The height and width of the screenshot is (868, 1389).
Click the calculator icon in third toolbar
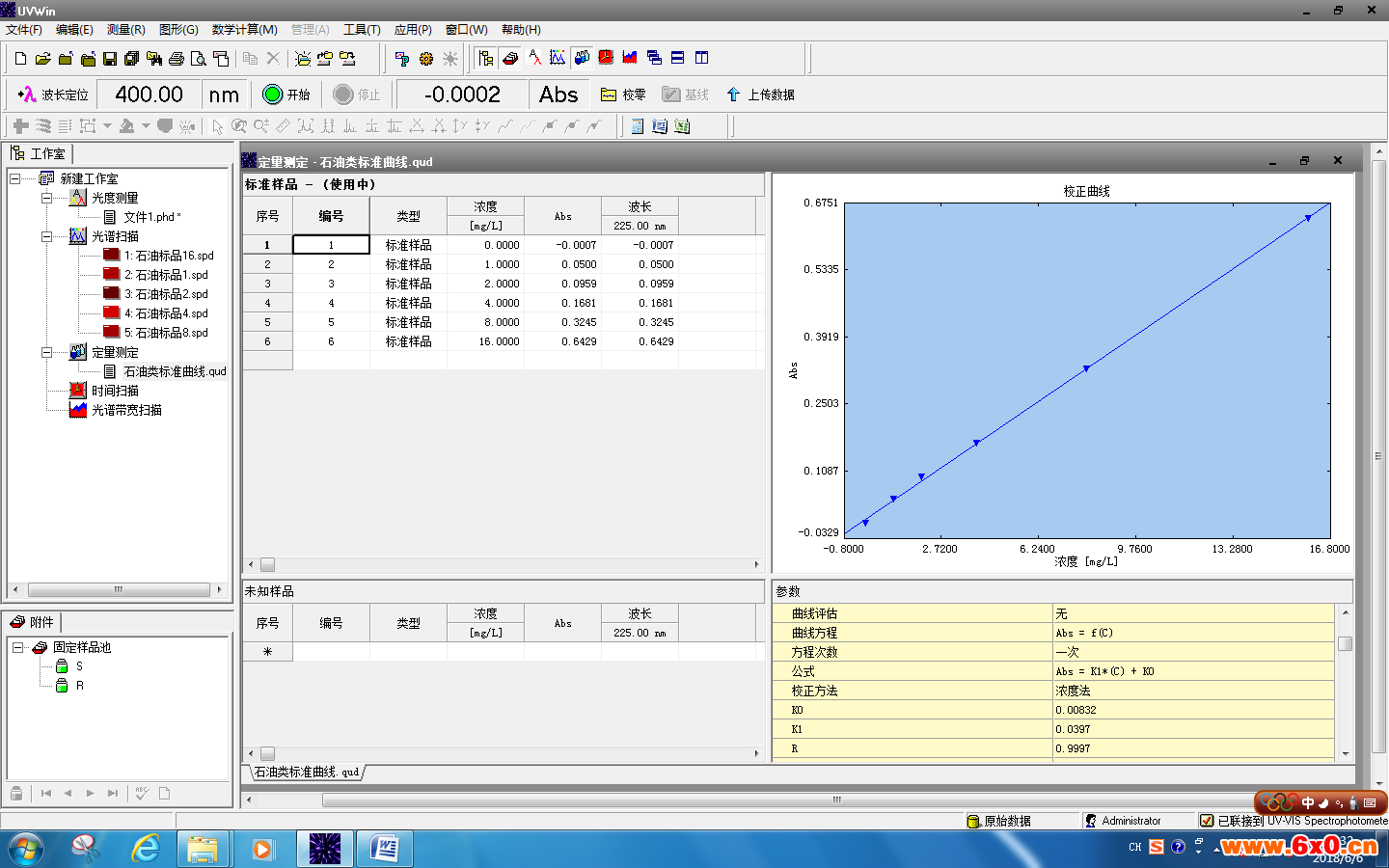(638, 126)
